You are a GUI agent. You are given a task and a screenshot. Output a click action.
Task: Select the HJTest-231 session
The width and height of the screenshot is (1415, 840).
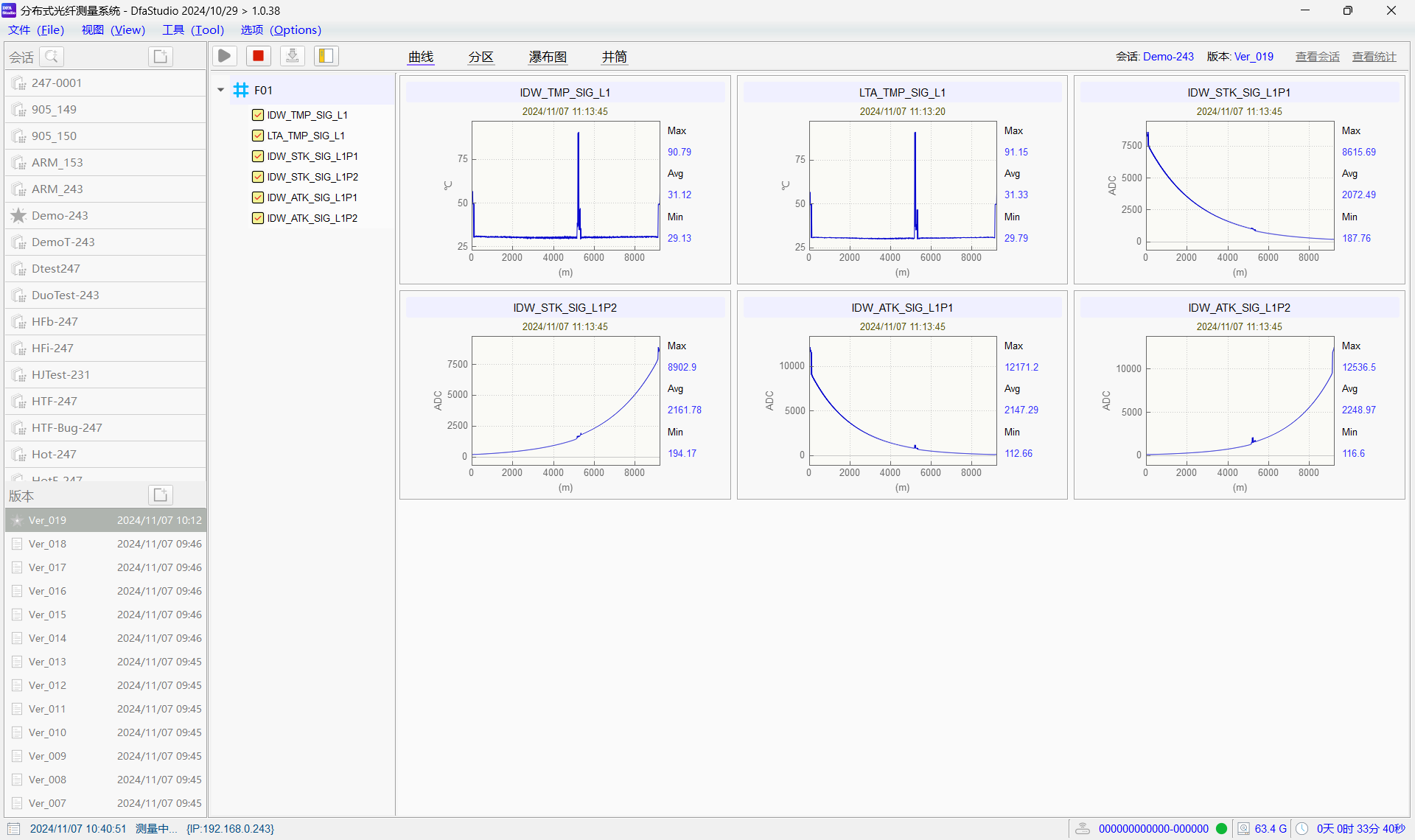105,375
